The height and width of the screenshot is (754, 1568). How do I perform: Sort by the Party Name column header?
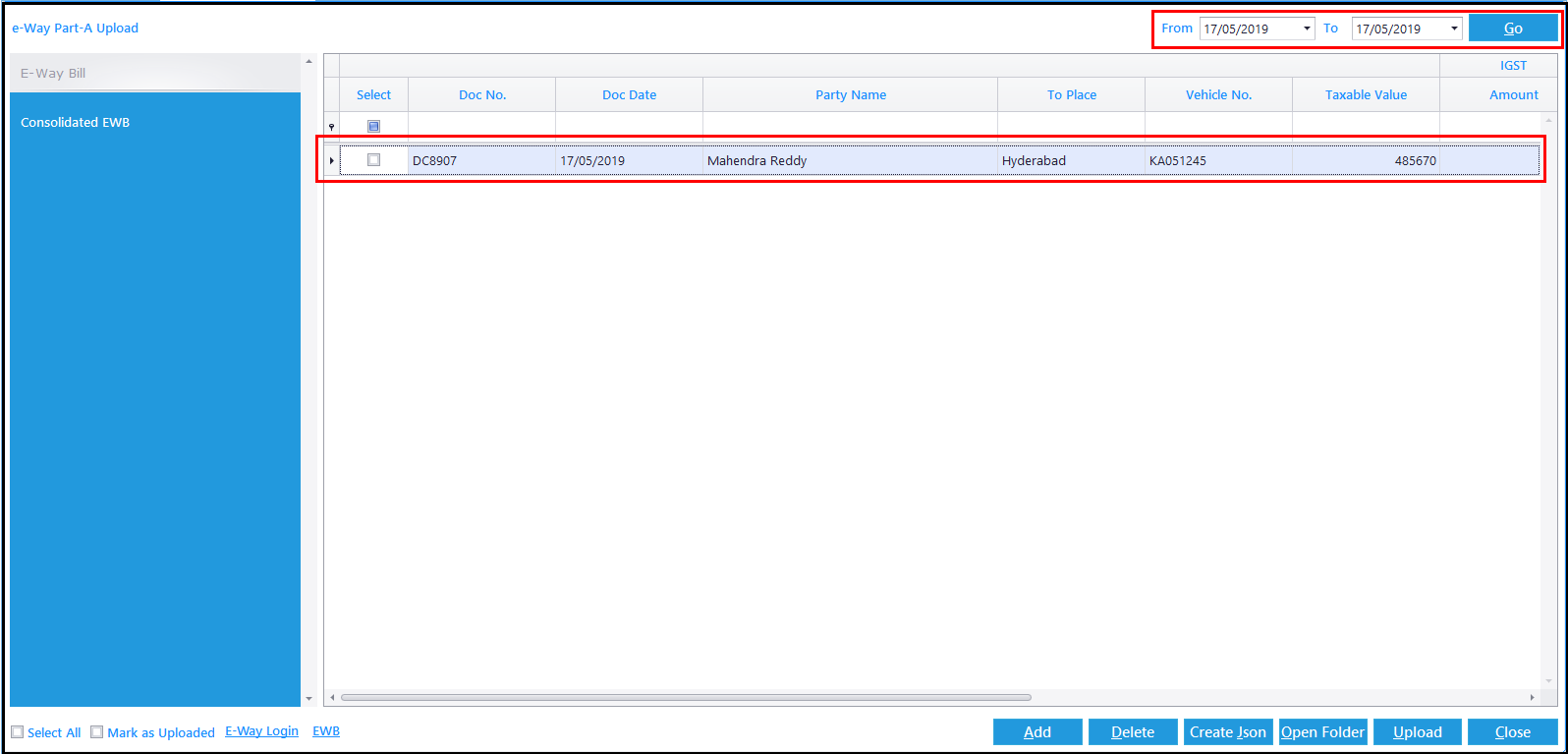click(851, 94)
